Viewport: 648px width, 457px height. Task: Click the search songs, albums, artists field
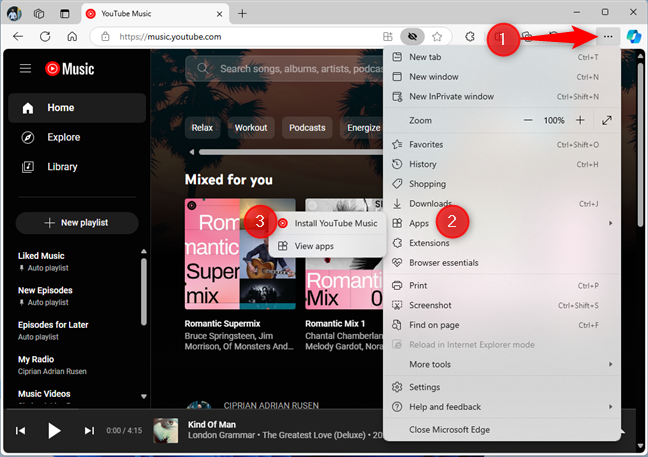285,69
